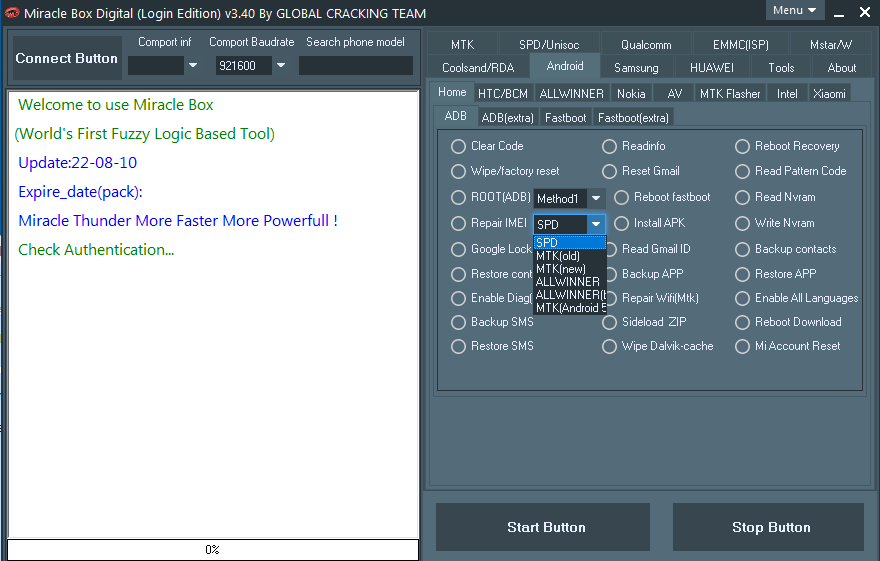Viewport: 880px width, 561px height.
Task: Select the Install APK radio button
Action: tap(621, 223)
